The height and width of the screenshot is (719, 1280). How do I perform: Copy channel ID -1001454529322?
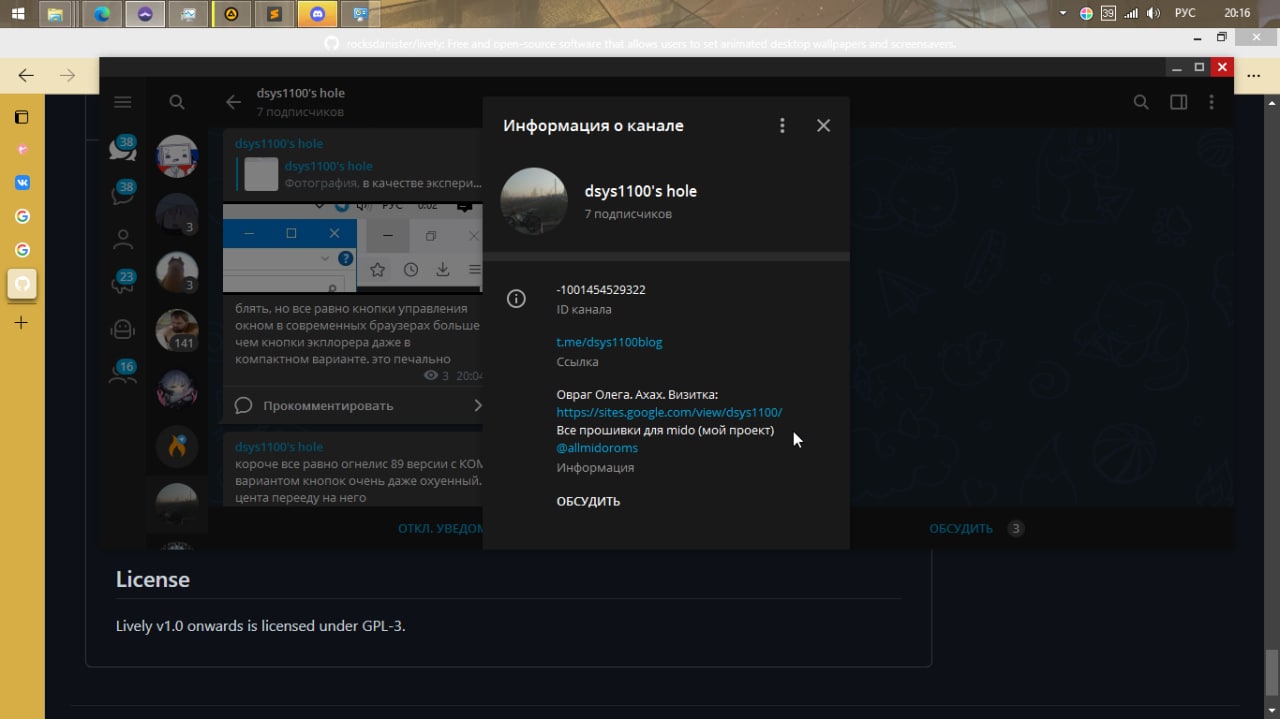601,290
